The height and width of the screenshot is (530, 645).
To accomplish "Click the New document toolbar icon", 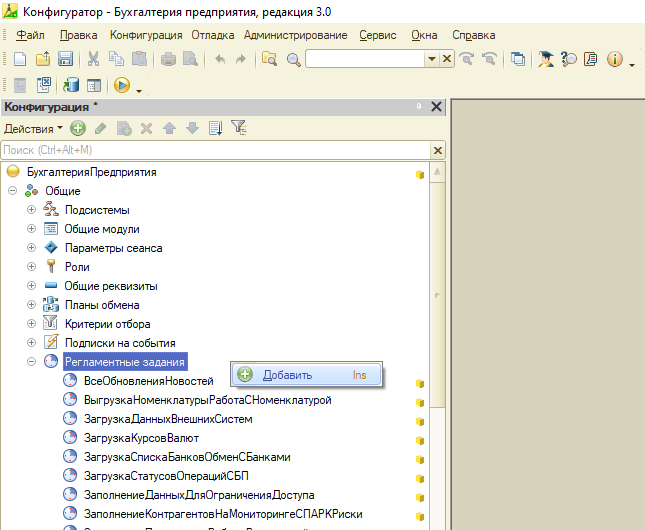I will pyautogui.click(x=20, y=59).
